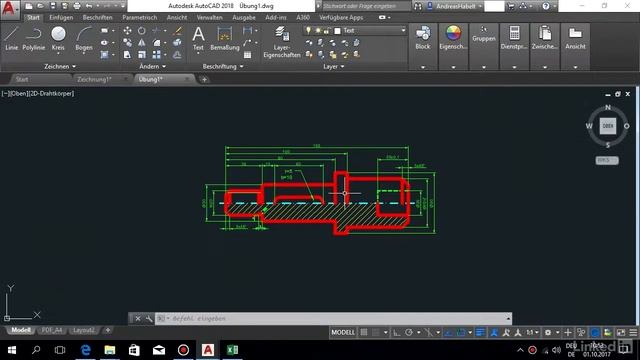Screen dimensions: 640x360
Task: Activate the Move tool in Ändern panel
Action: (x=127, y=31)
